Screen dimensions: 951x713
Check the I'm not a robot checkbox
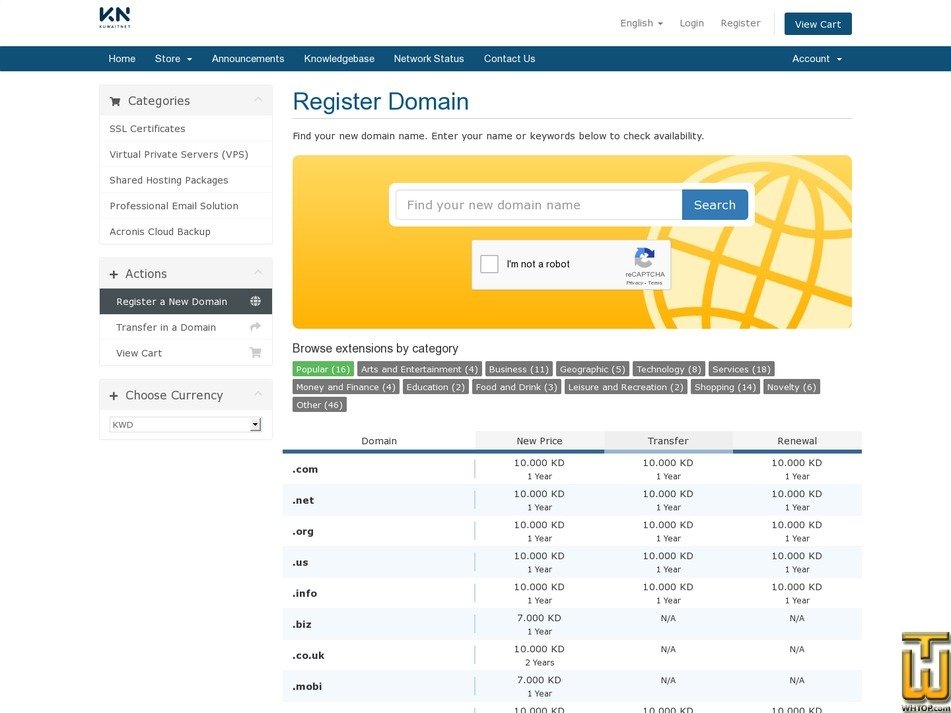(x=489, y=263)
